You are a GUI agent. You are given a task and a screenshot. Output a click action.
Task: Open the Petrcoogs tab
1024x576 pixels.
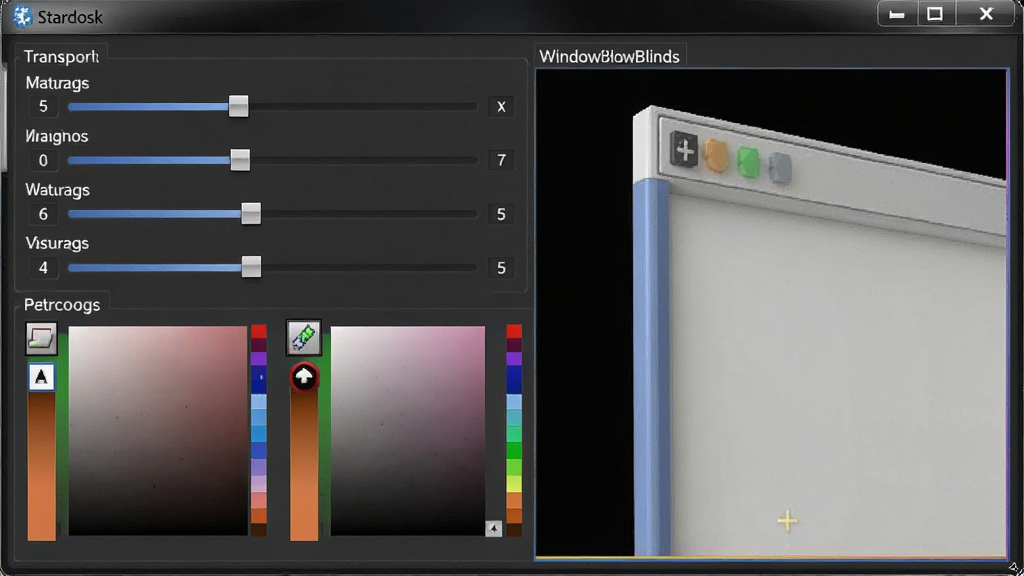point(62,305)
